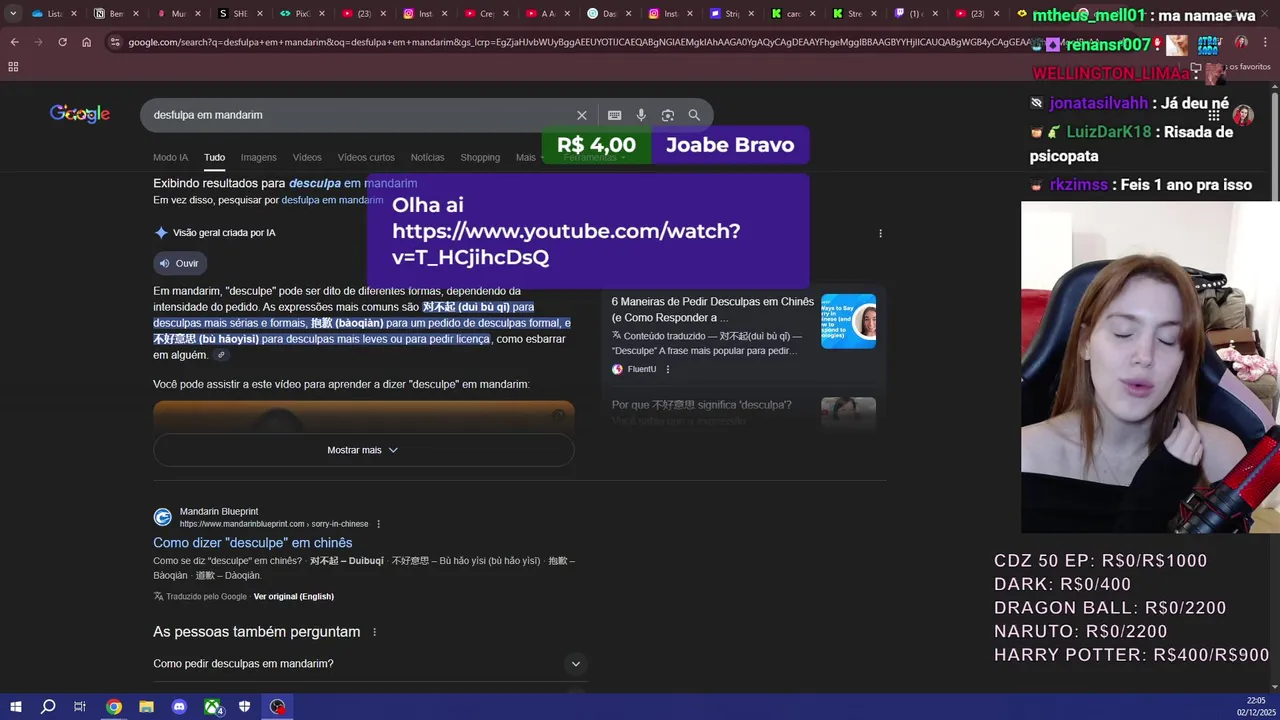Open options for the Mandarin Blueprint result

(x=378, y=524)
